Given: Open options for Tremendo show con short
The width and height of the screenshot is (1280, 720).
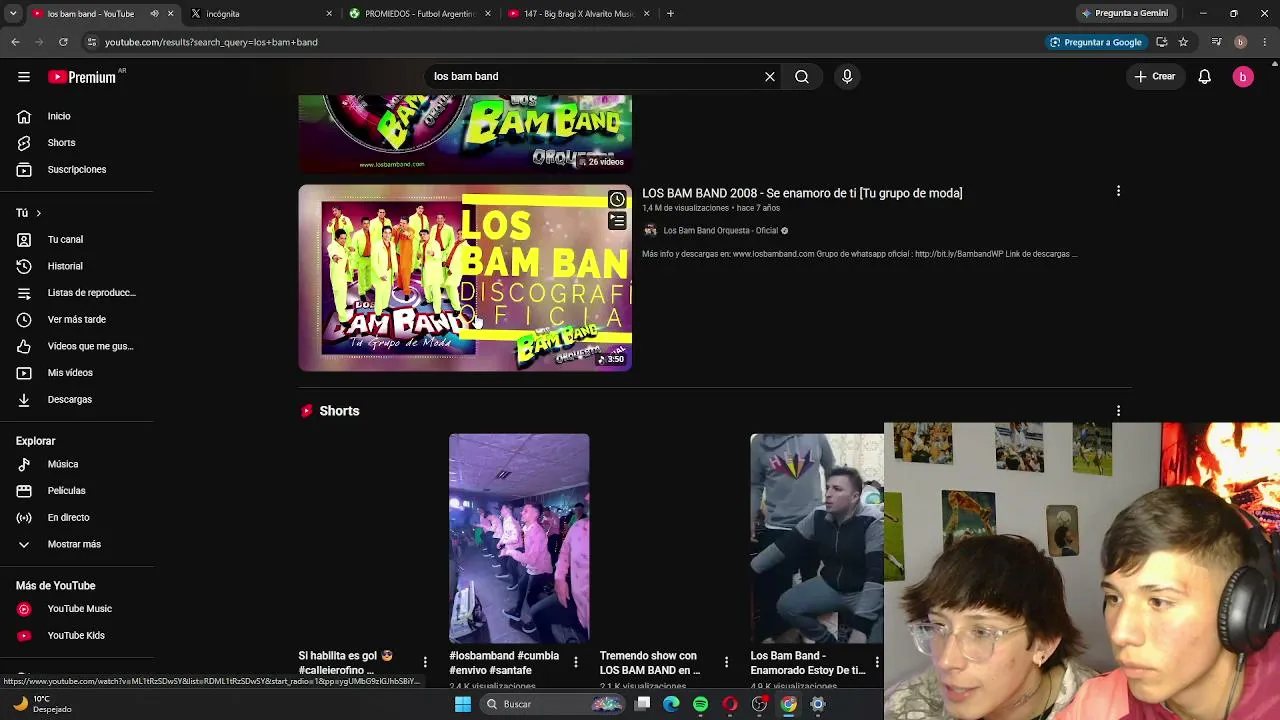Looking at the screenshot, I should (726, 662).
